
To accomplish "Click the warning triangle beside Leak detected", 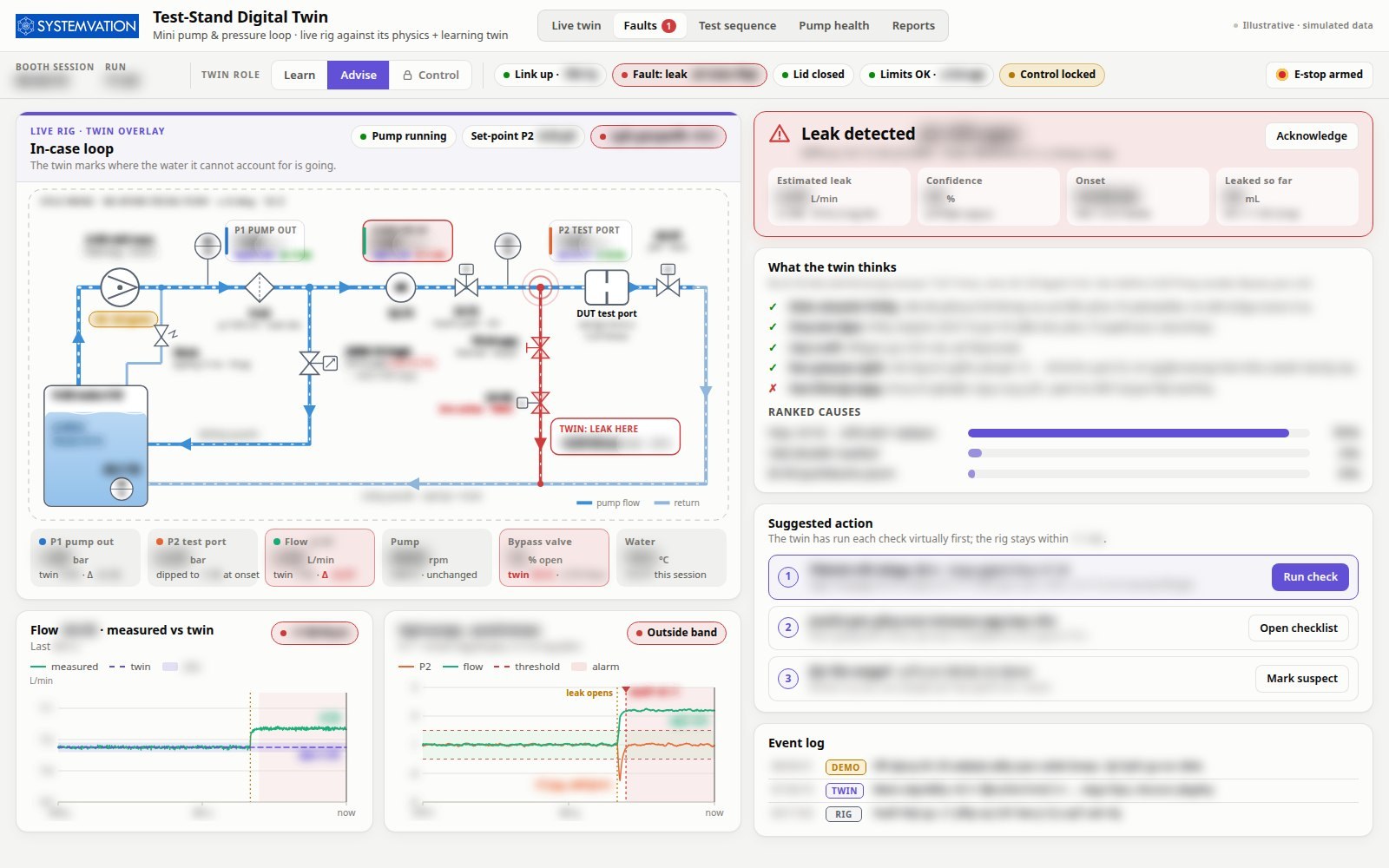I will coord(780,134).
